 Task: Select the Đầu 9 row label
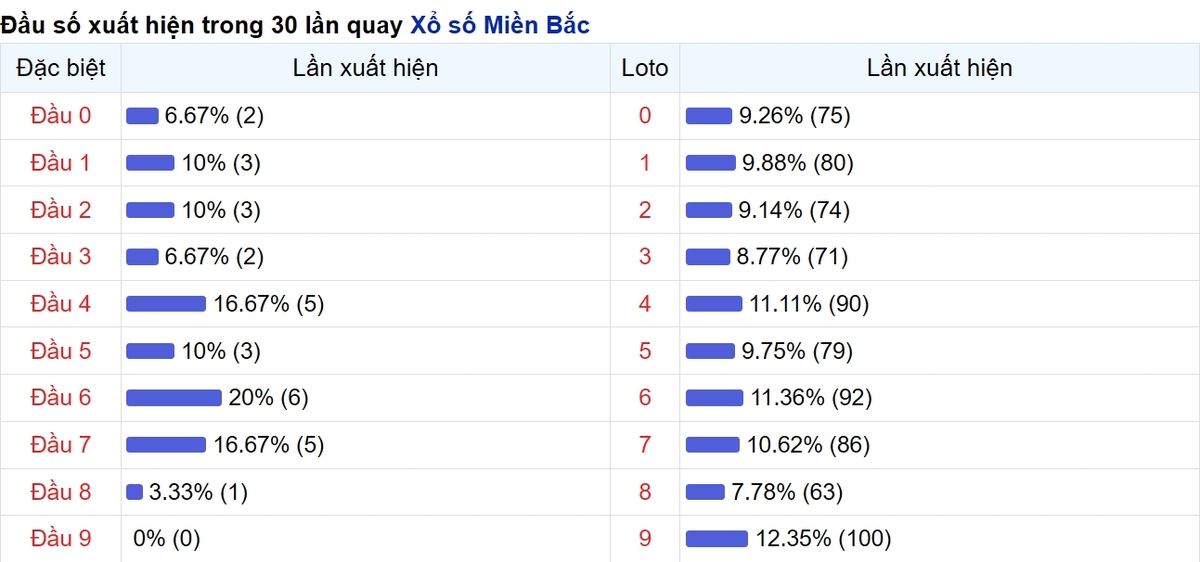(61, 538)
